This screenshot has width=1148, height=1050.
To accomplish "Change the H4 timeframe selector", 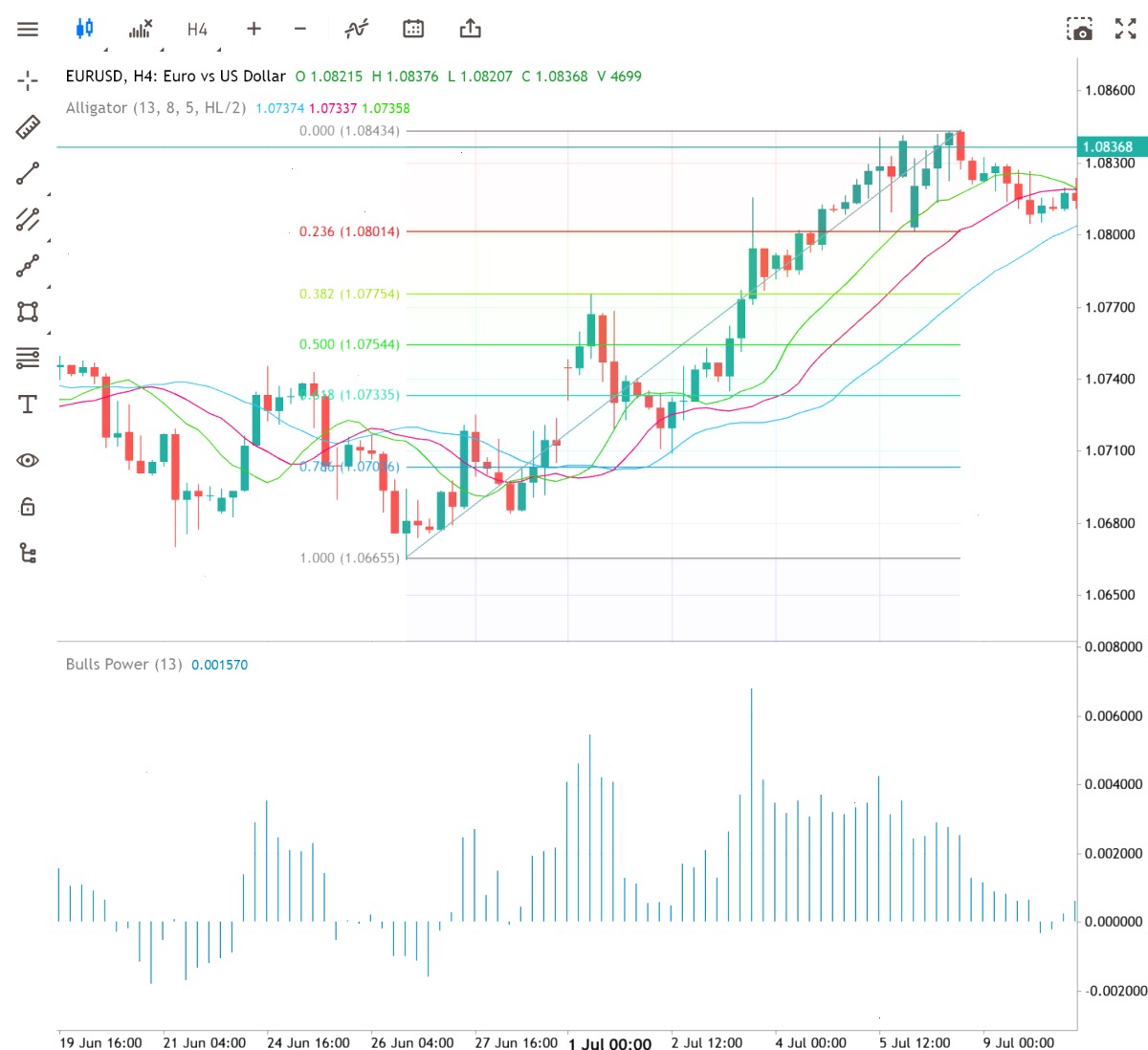I will click(x=197, y=30).
